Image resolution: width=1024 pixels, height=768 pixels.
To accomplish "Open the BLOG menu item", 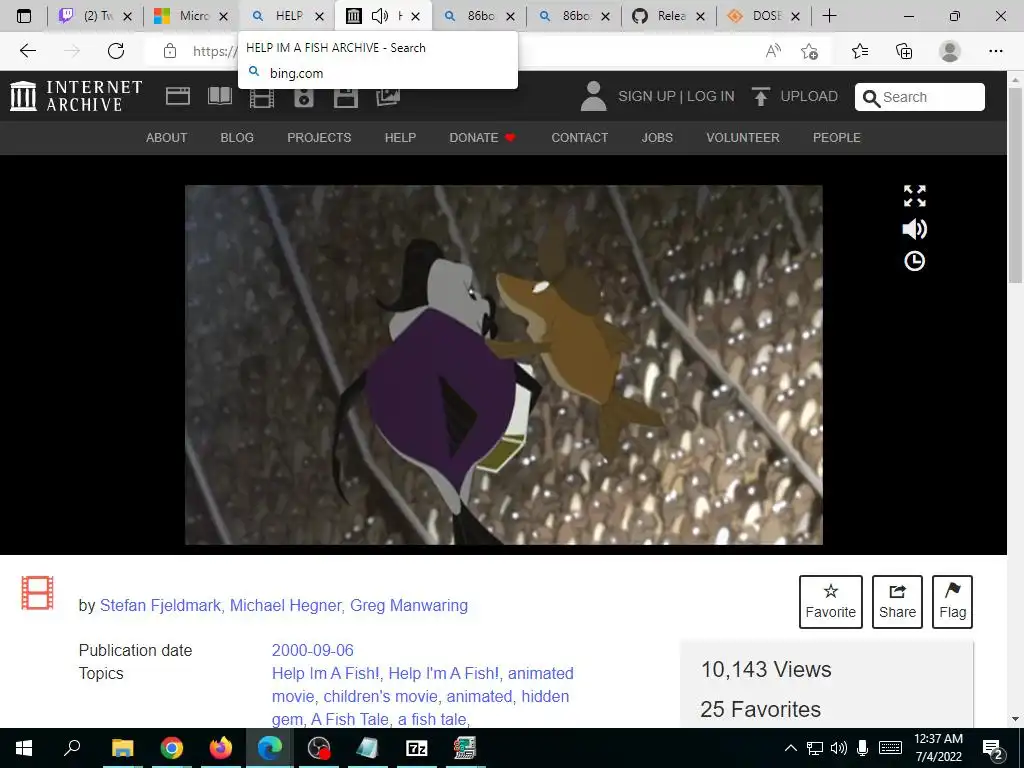I will pos(237,138).
